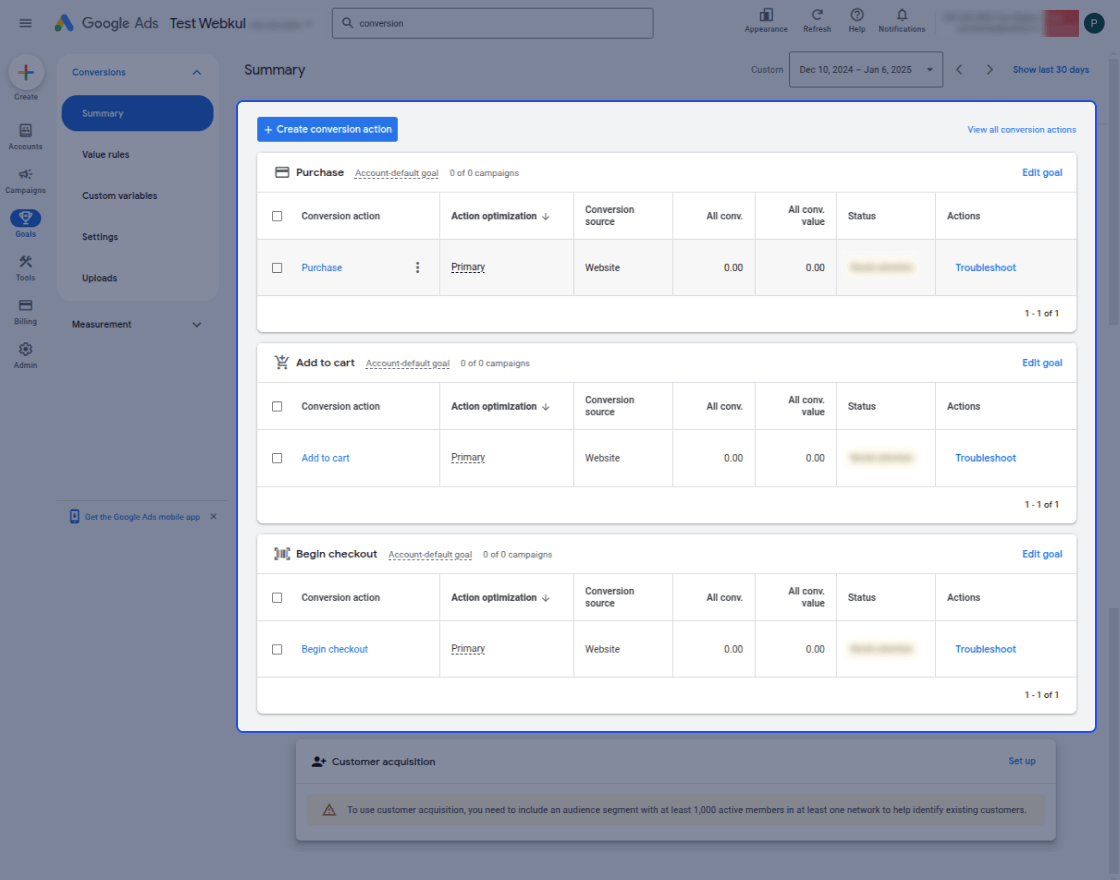Tick the Add to cart row checkbox

coord(277,458)
